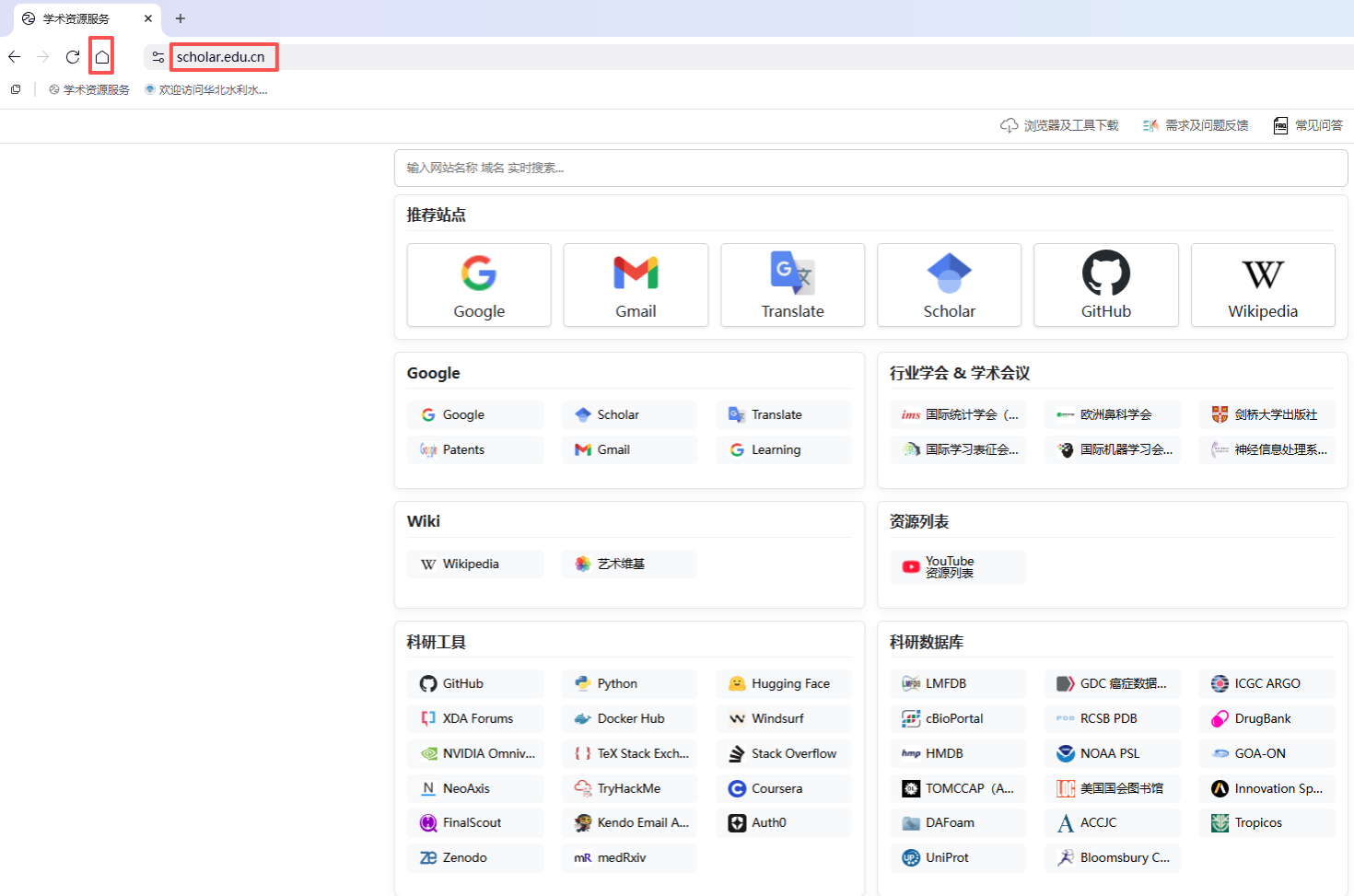Open a new browser tab
Screen dimensions: 1354x896
pyautogui.click(x=181, y=18)
